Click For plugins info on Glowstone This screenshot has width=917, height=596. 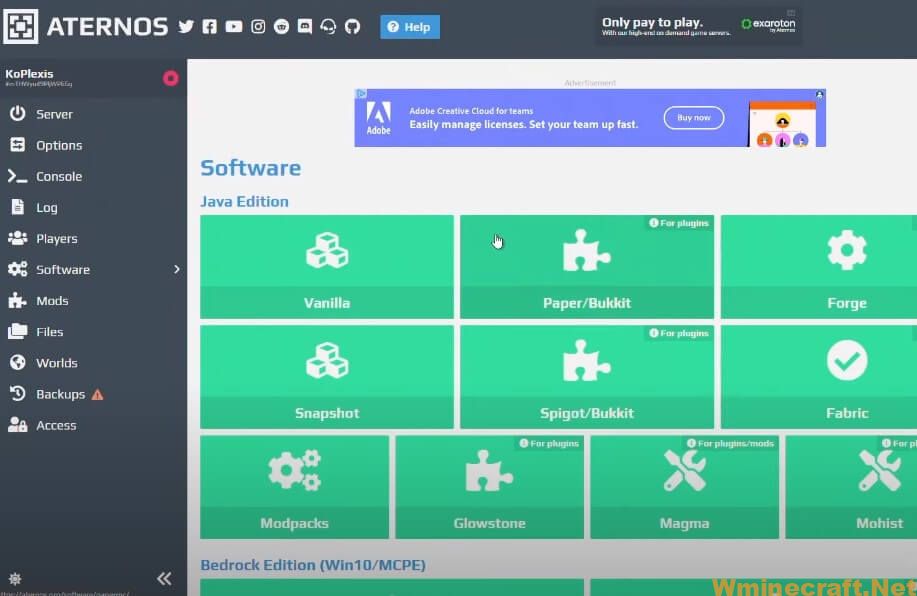549,443
